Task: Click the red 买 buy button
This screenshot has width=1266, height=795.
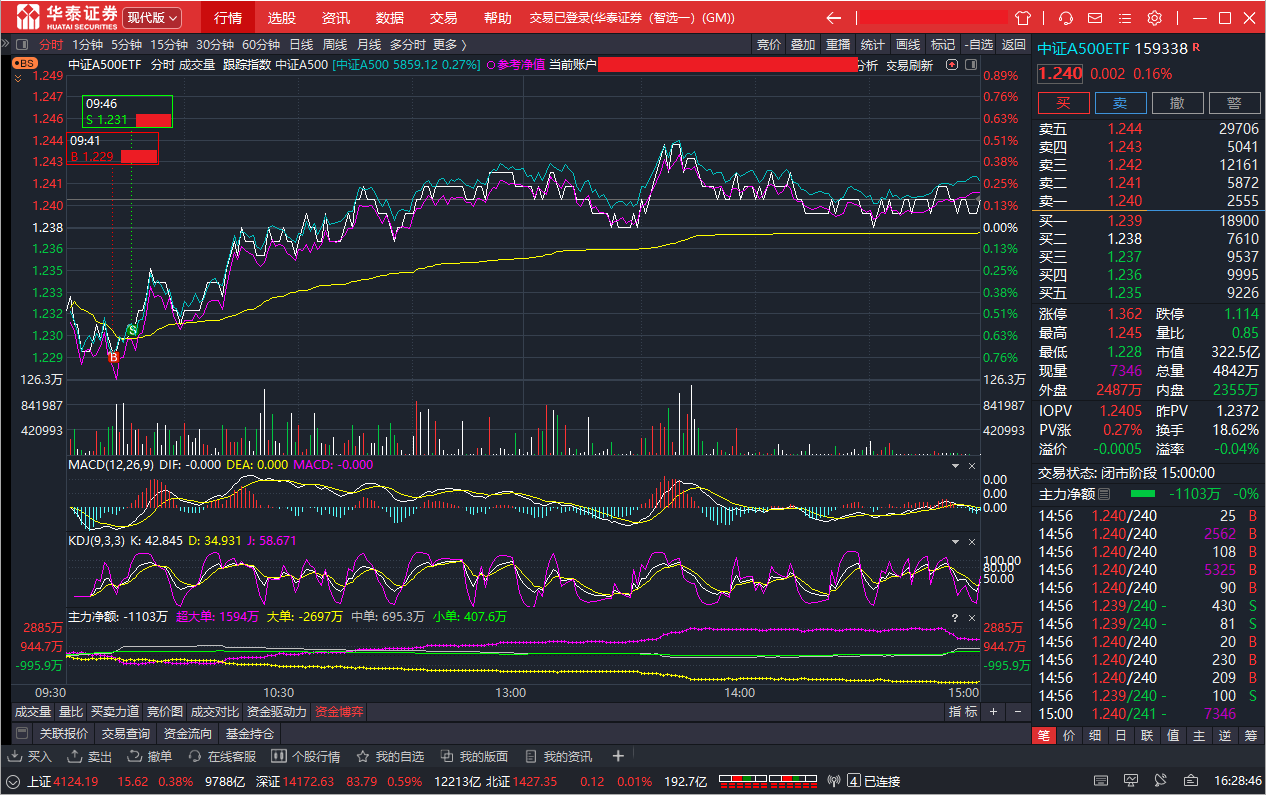Action: 1063,103
